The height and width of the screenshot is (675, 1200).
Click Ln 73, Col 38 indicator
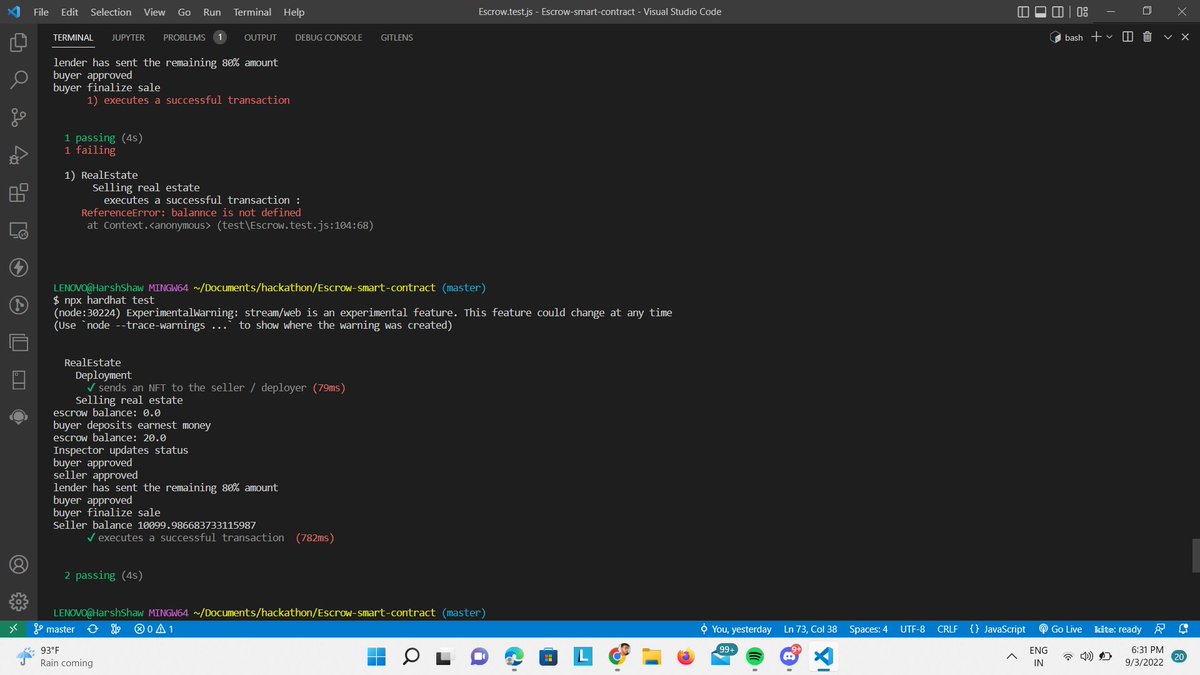811,629
